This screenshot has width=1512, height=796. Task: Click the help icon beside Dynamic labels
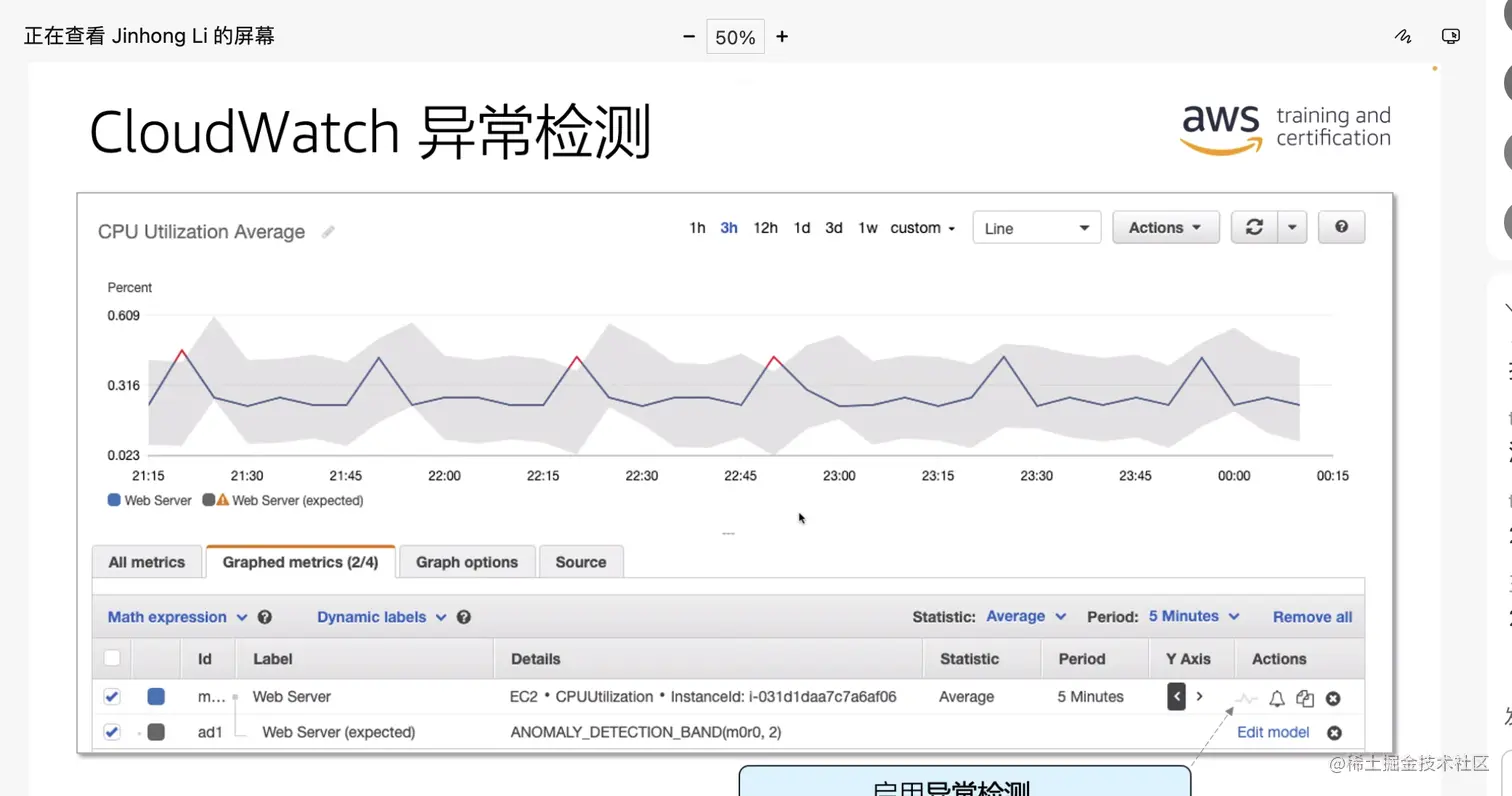click(464, 617)
